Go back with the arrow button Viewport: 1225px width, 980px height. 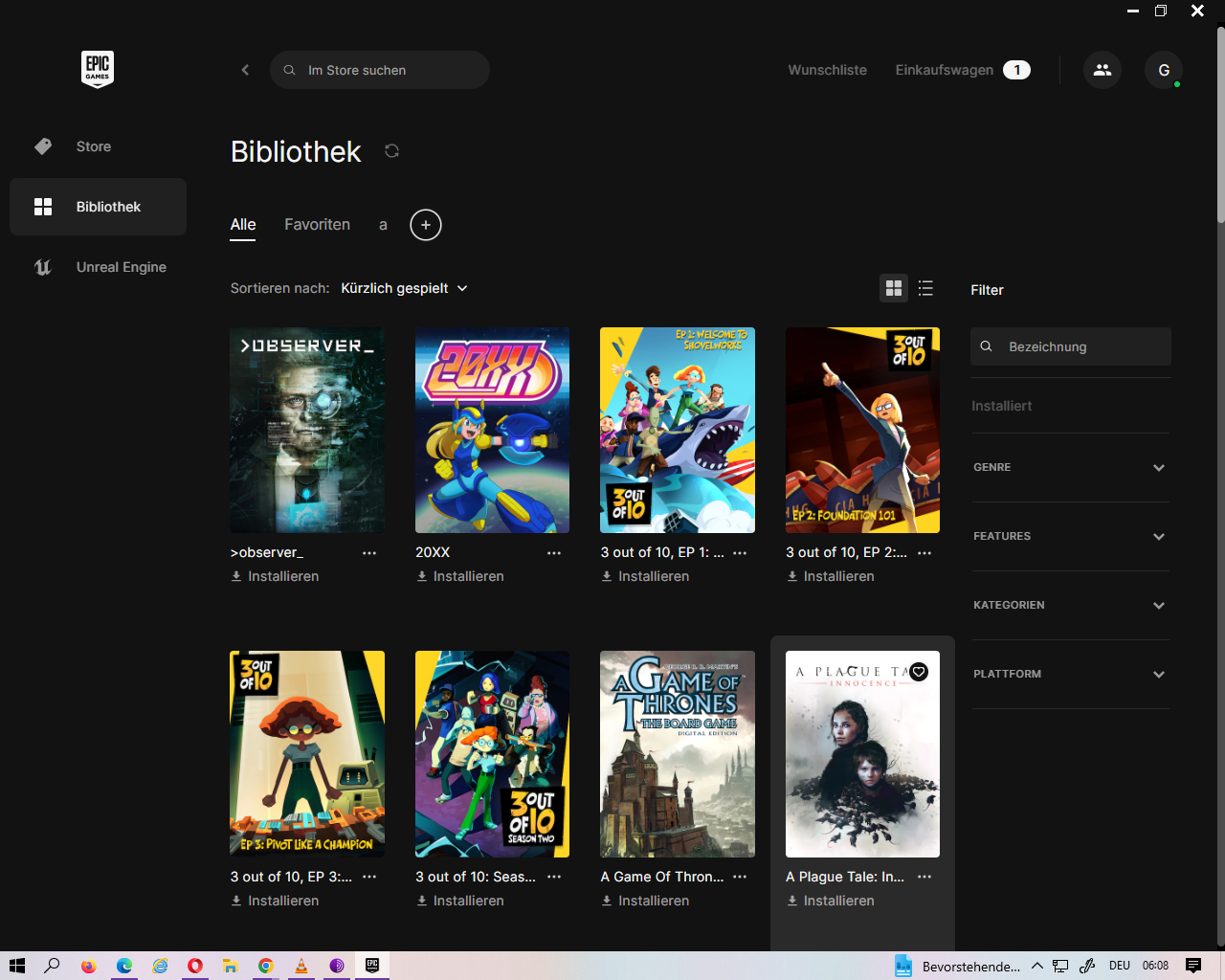click(x=245, y=70)
